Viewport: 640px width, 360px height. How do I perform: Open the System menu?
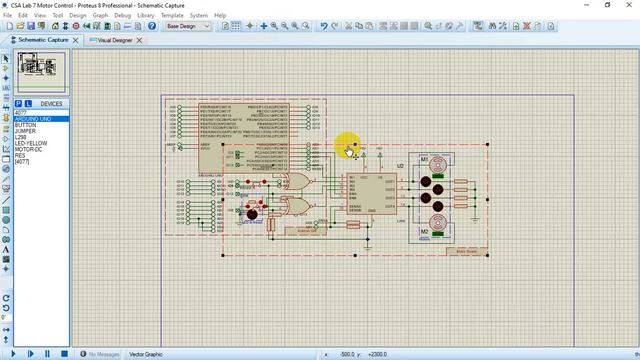click(x=199, y=16)
